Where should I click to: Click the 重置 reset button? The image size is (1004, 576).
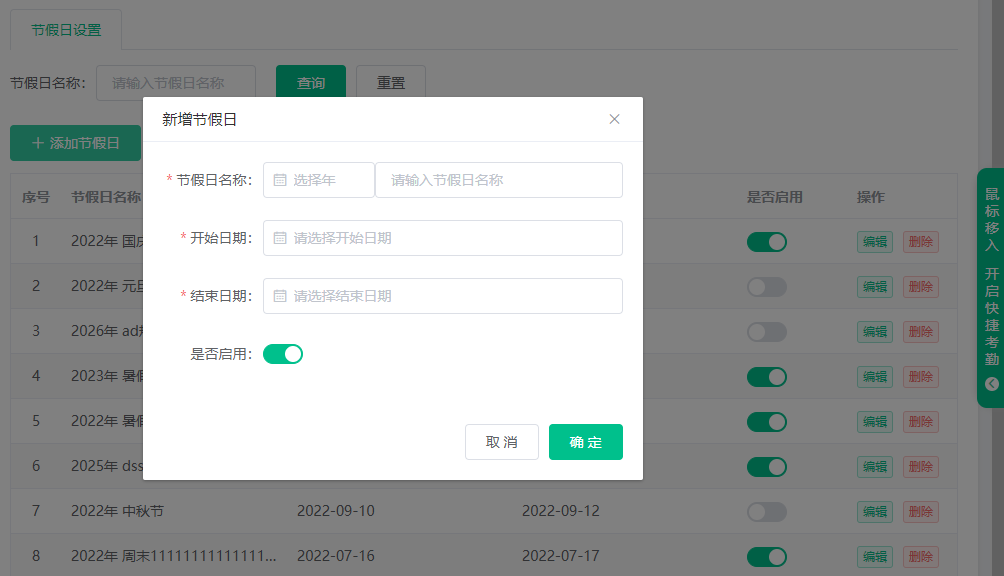(x=390, y=84)
